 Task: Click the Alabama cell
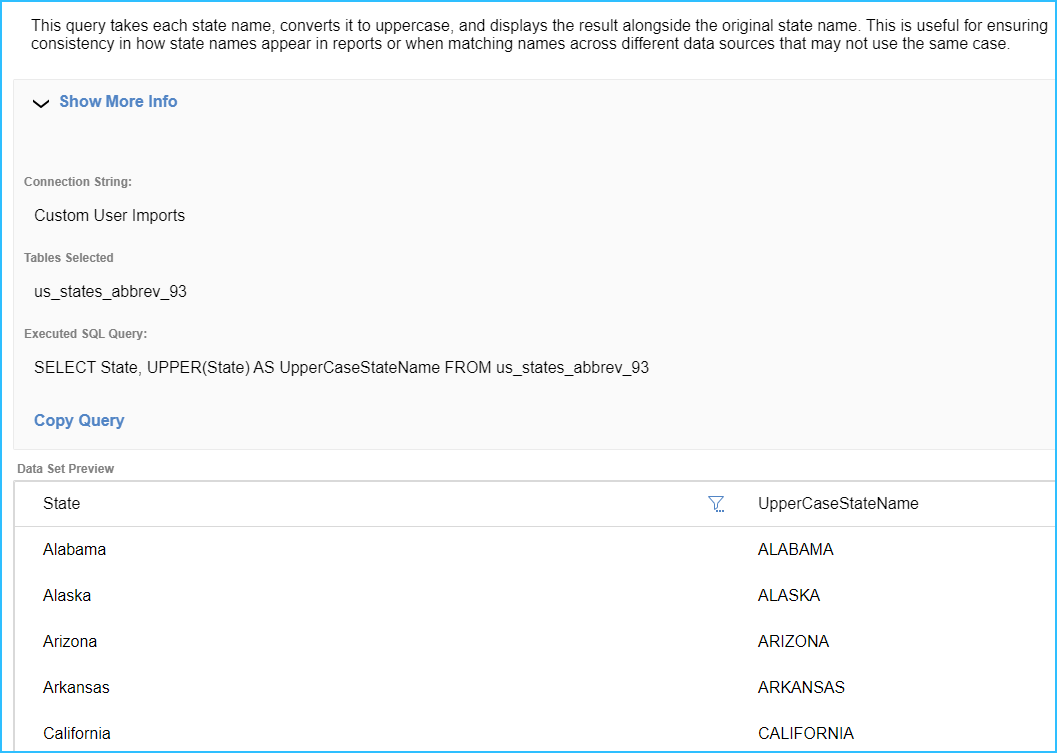tap(74, 549)
